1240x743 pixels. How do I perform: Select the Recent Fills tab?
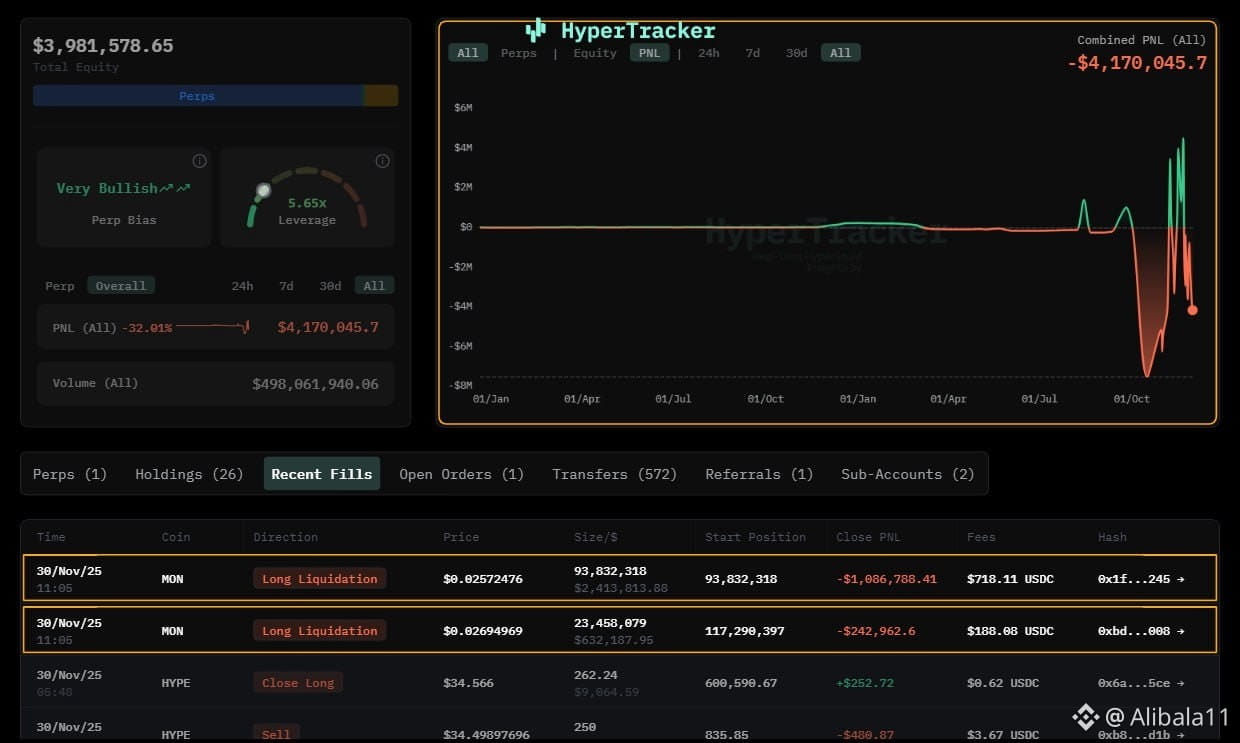point(322,474)
